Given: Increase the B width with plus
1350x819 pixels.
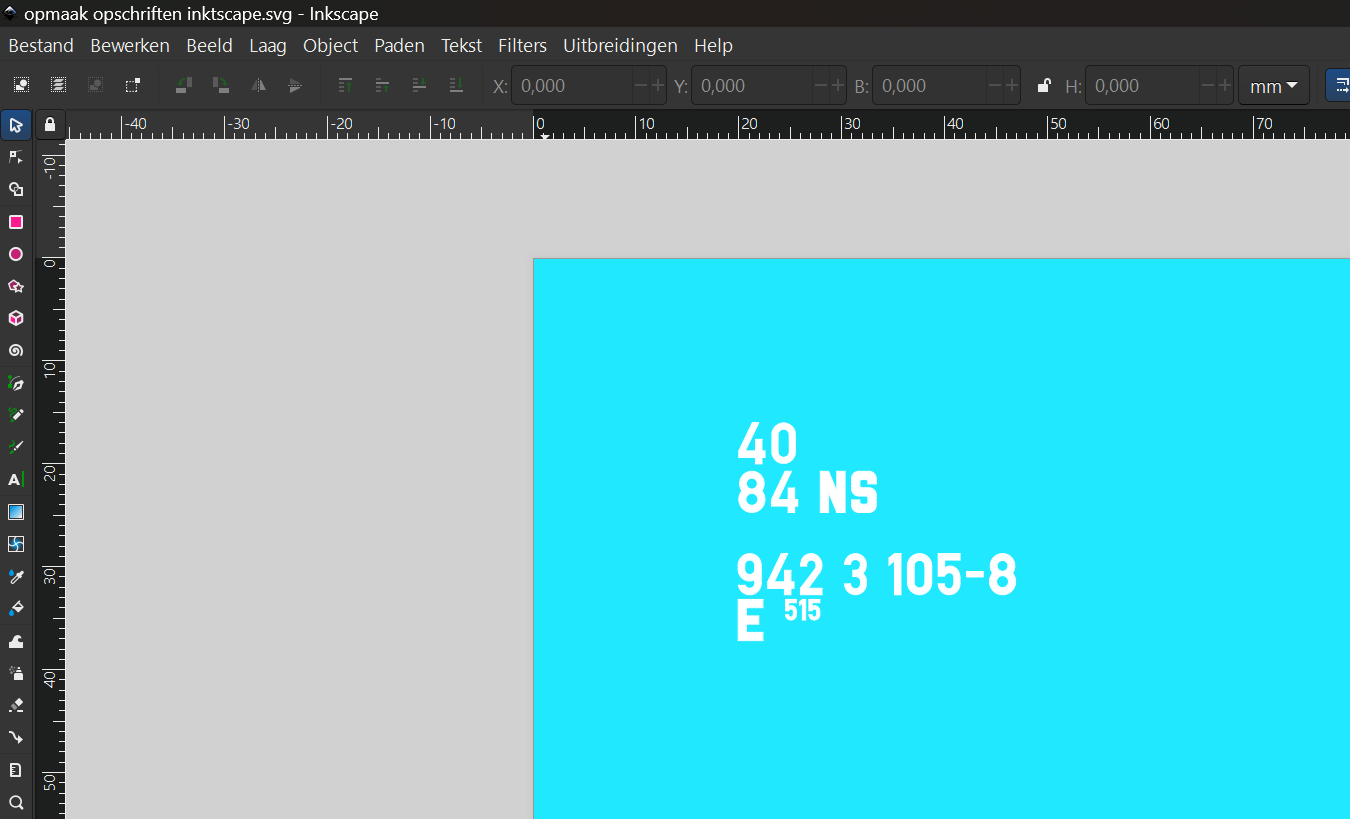Looking at the screenshot, I should tap(1012, 86).
